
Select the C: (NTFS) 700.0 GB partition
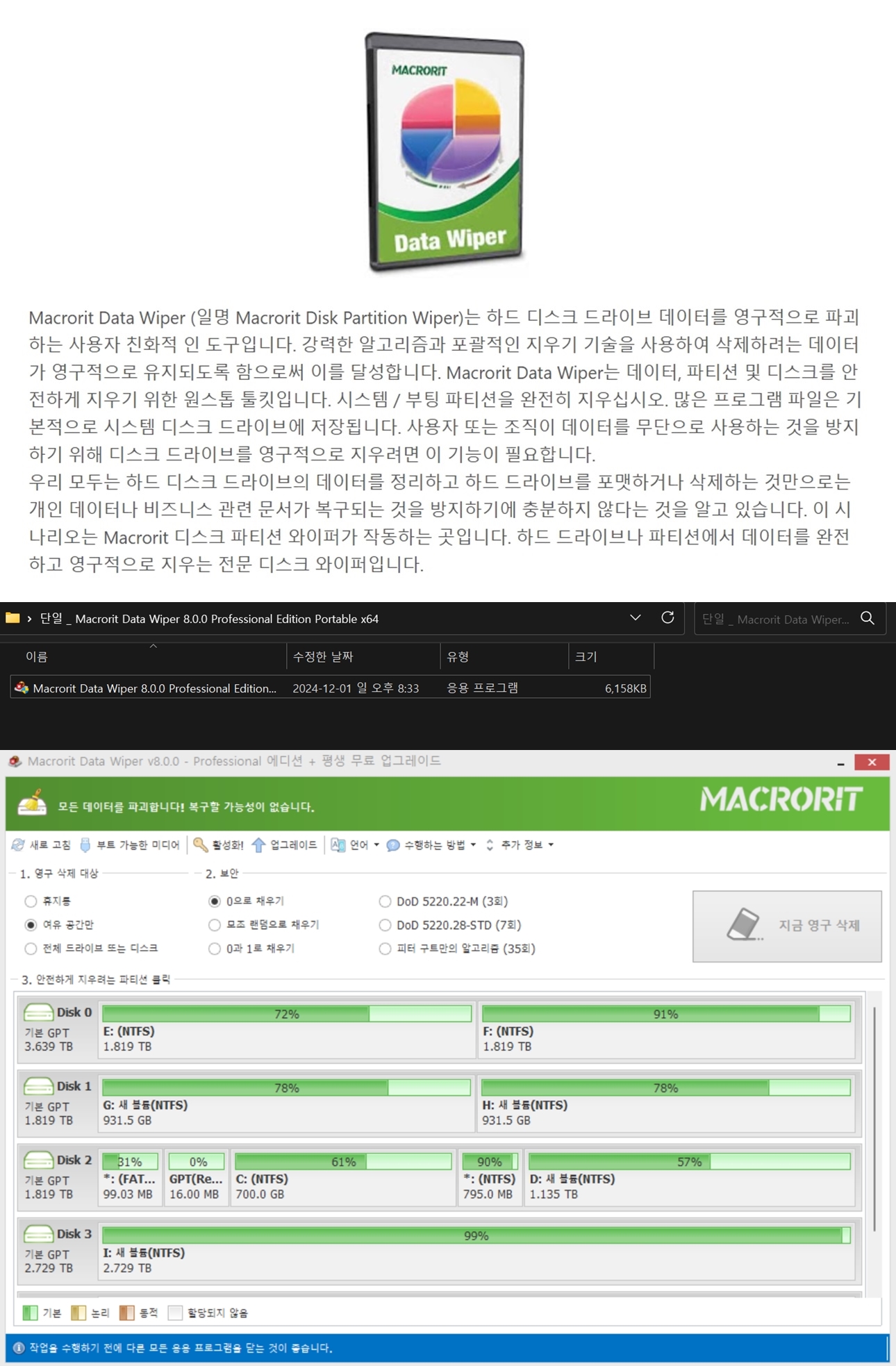(343, 1177)
